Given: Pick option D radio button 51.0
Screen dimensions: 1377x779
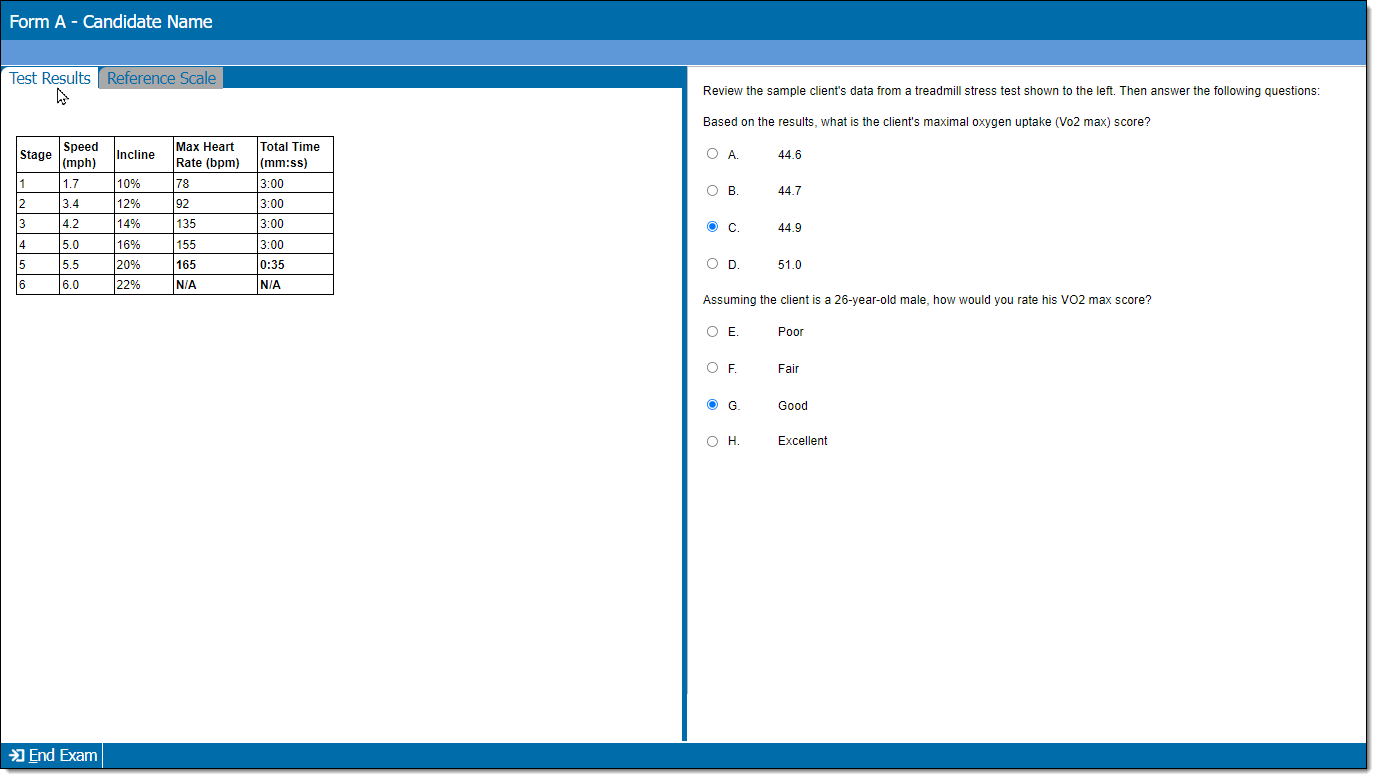Looking at the screenshot, I should [x=712, y=264].
